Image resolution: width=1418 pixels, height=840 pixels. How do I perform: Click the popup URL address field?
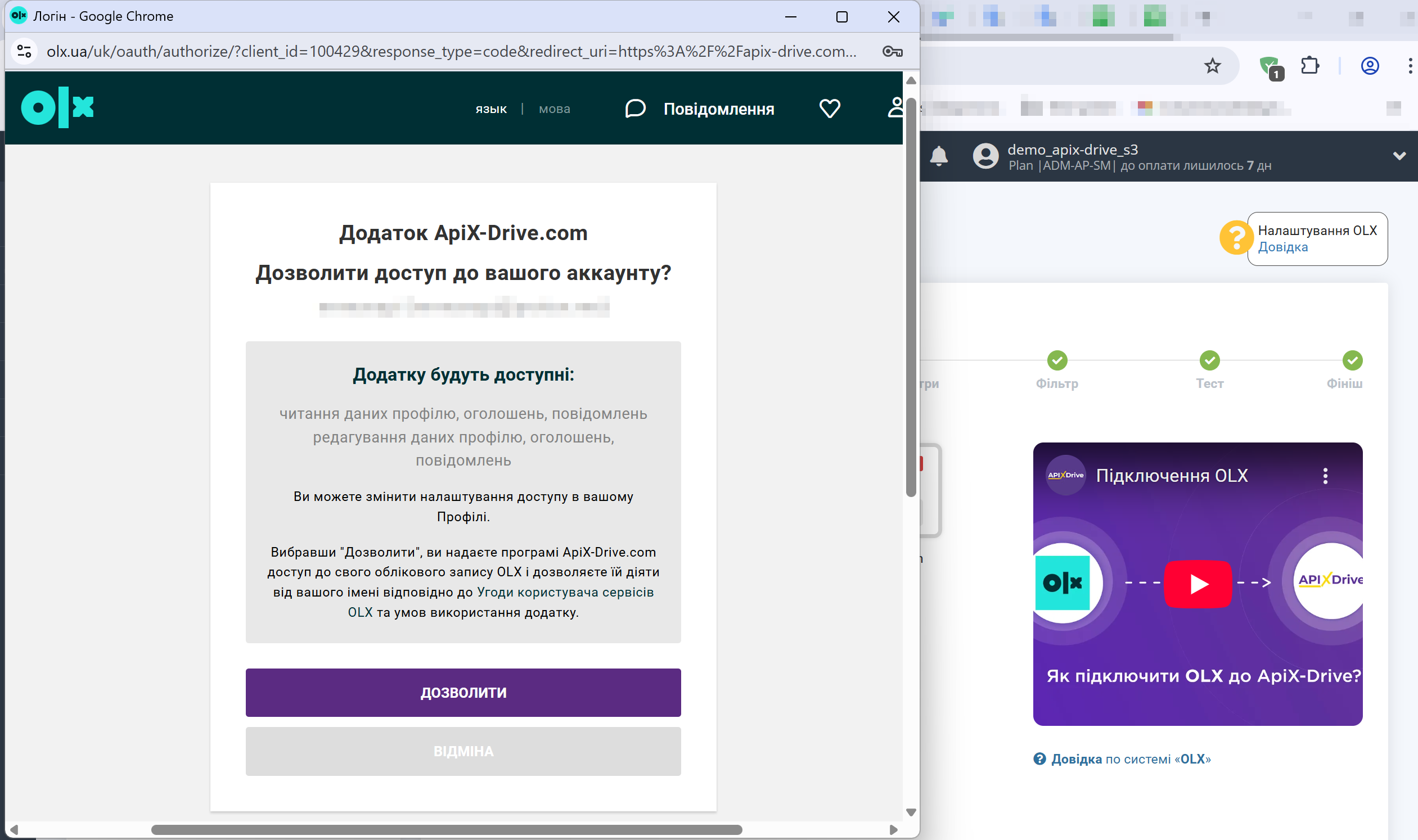click(451, 52)
